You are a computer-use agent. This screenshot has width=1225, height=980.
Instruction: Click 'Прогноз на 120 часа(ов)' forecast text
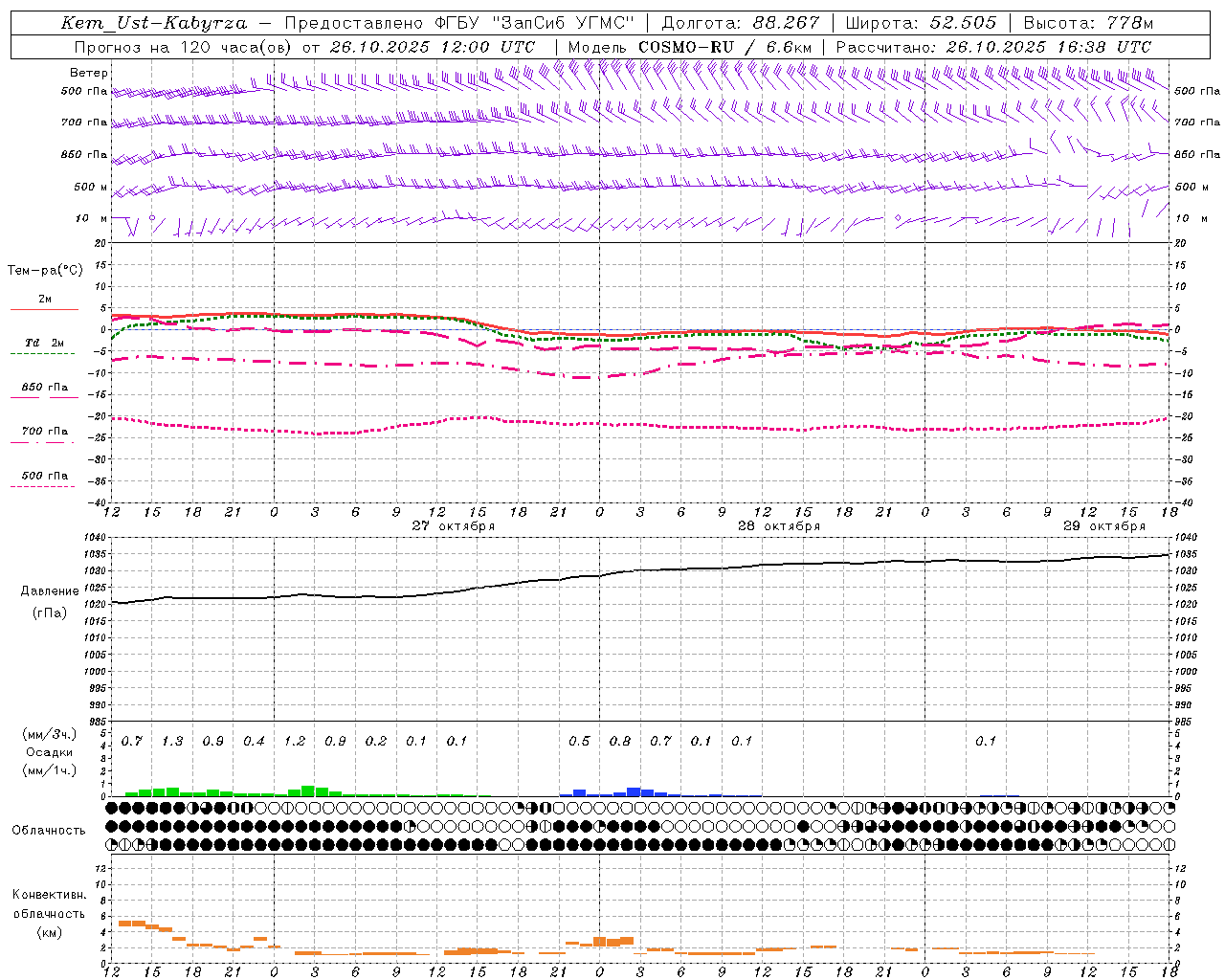pos(184,47)
